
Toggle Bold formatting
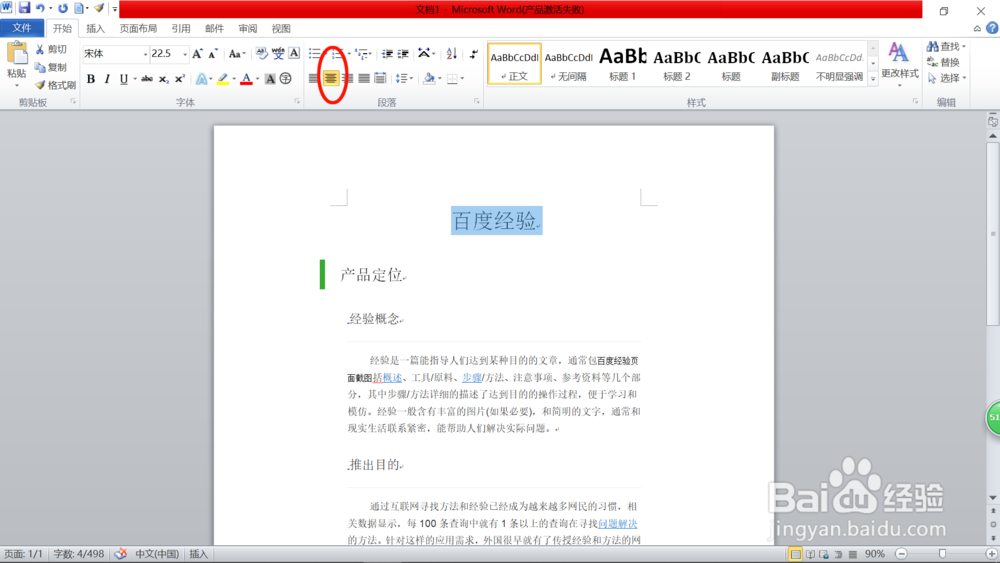point(91,79)
